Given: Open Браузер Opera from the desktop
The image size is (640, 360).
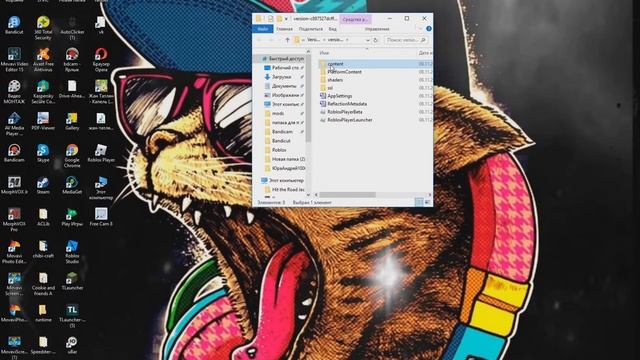Looking at the screenshot, I should tap(101, 60).
